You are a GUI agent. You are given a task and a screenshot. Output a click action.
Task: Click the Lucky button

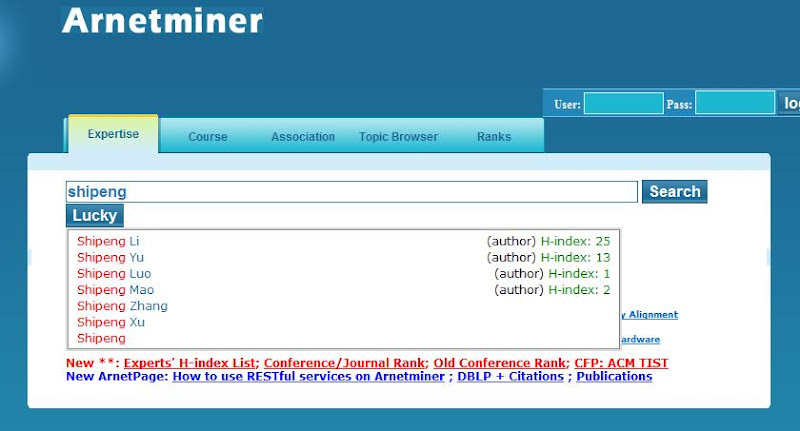pyautogui.click(x=95, y=216)
